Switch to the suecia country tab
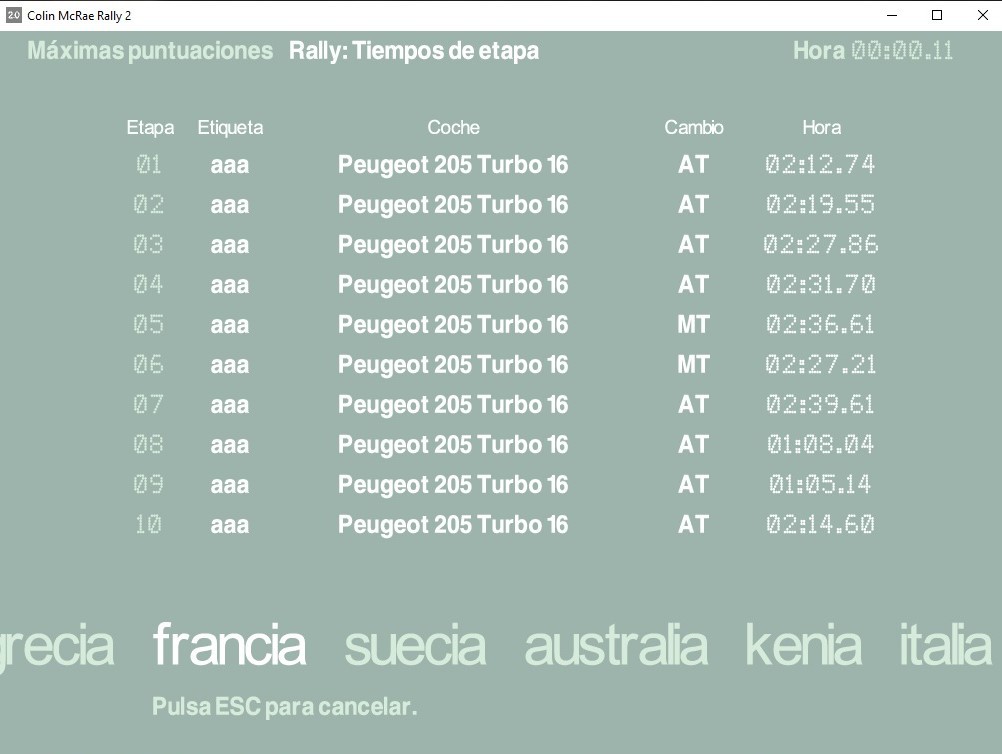The width and height of the screenshot is (1002, 754). tap(415, 645)
